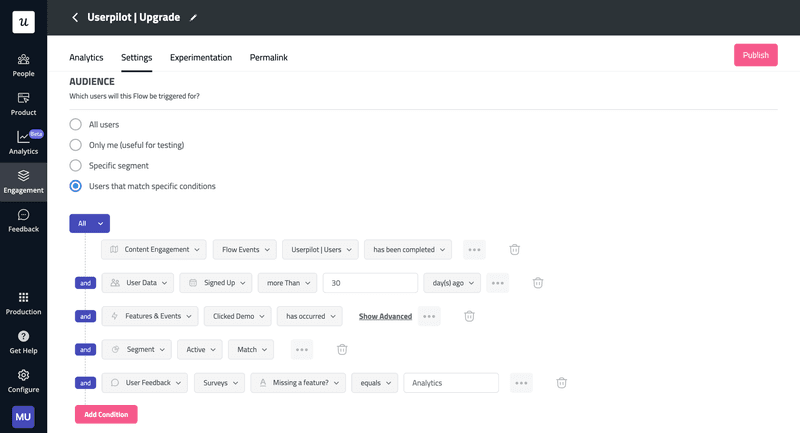Open the day(s) ago unit dropdown
800x433 pixels.
click(x=451, y=283)
